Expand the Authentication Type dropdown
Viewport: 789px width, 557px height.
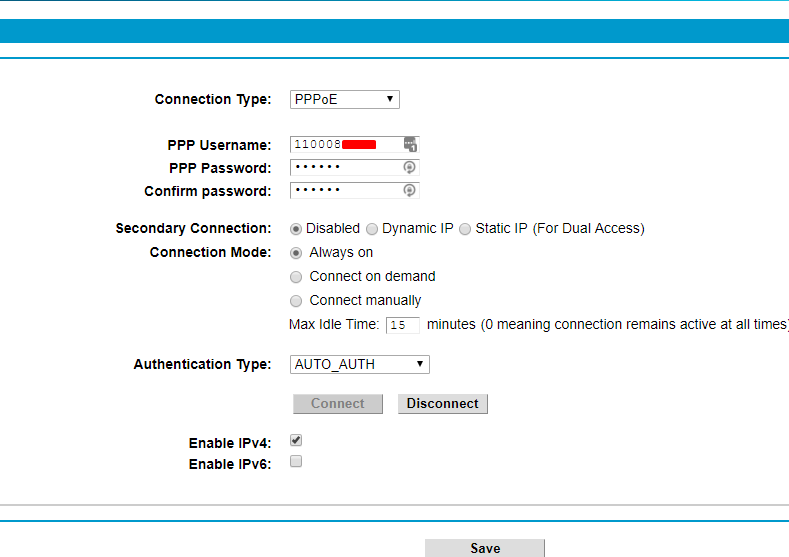360,364
